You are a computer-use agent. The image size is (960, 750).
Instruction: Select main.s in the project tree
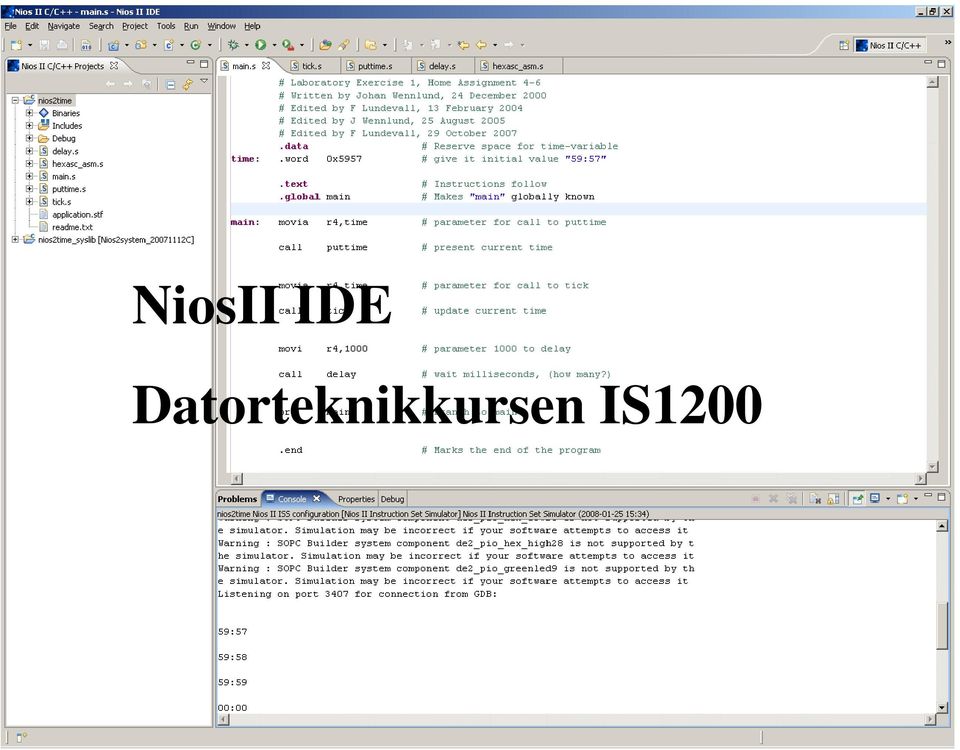tap(64, 177)
